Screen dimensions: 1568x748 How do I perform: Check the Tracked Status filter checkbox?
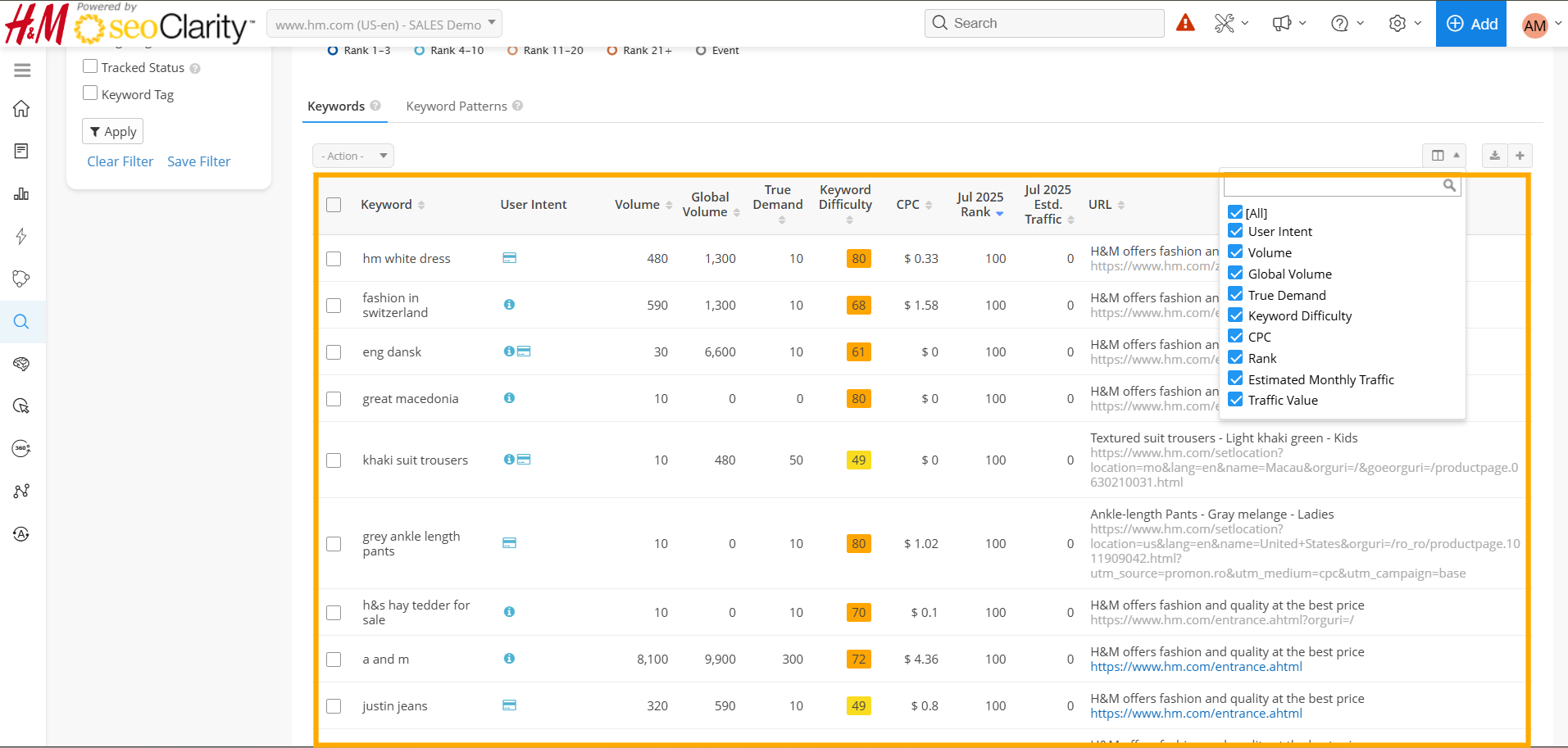pyautogui.click(x=90, y=66)
